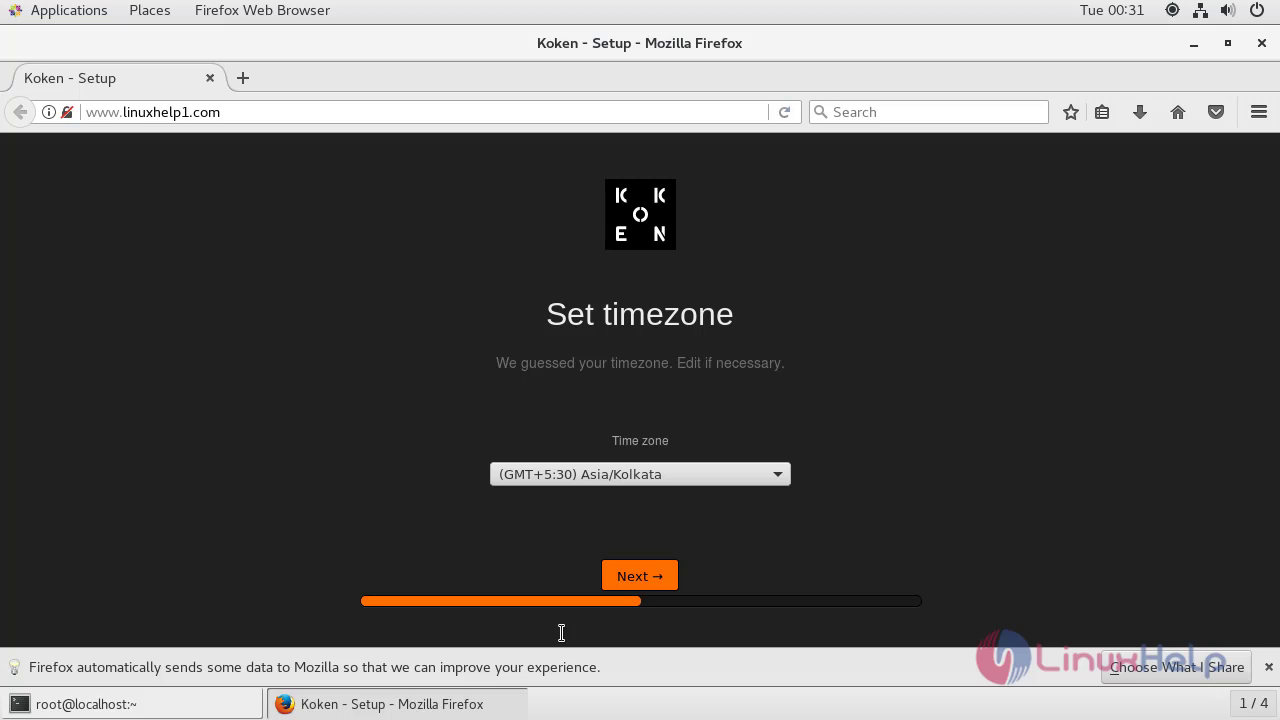This screenshot has width=1280, height=720.
Task: Click the "Set timezone" heading
Action: point(640,314)
